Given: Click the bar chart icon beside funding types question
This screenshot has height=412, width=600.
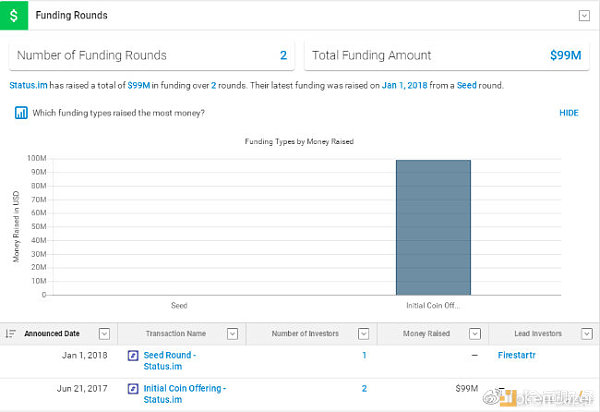Looking at the screenshot, I should [x=21, y=113].
